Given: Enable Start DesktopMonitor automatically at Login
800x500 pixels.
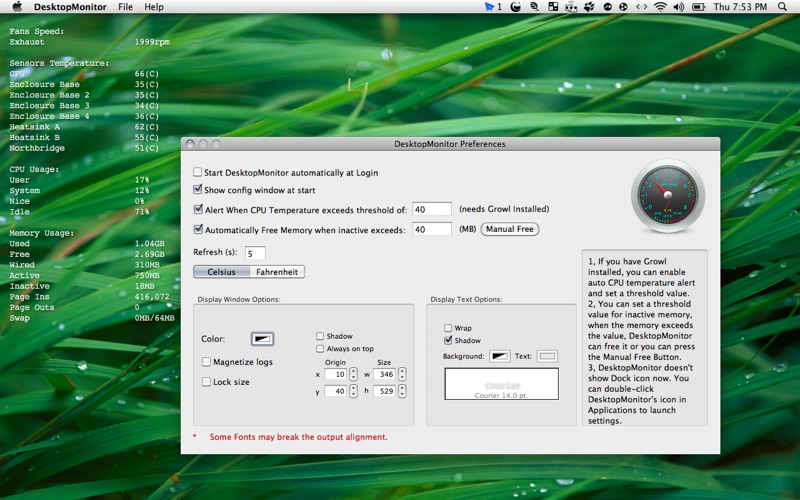Looking at the screenshot, I should [x=197, y=172].
